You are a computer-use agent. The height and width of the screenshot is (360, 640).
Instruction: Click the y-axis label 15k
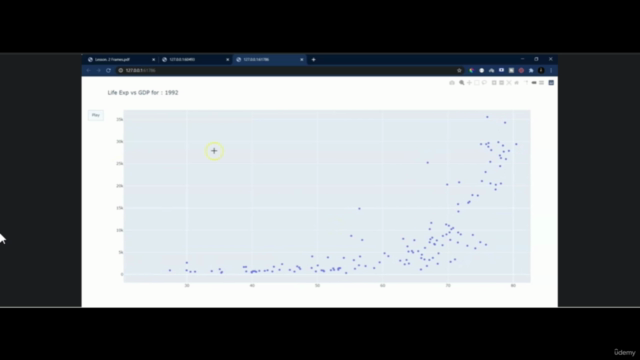120,208
